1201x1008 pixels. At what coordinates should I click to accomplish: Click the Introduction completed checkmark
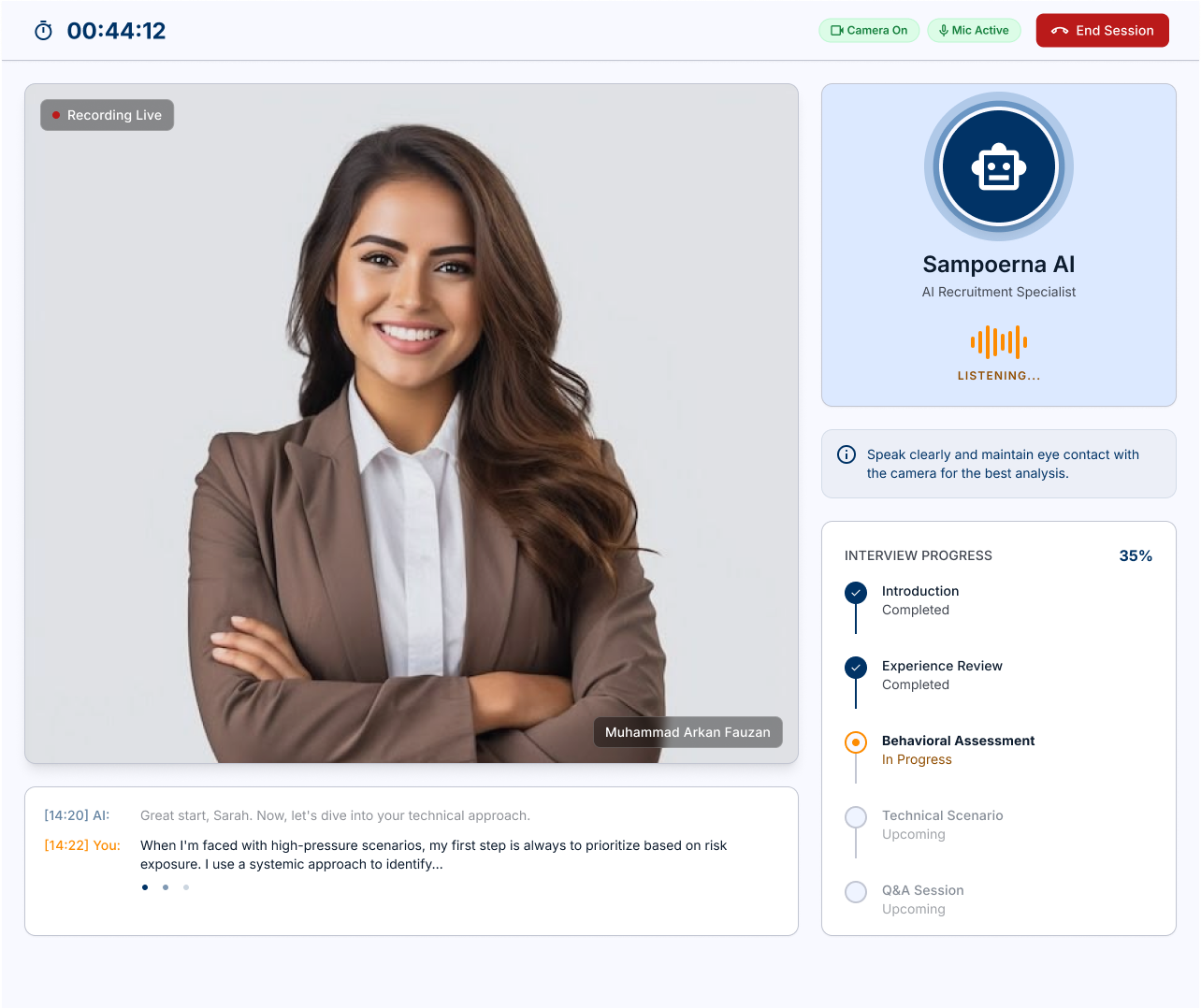856,593
